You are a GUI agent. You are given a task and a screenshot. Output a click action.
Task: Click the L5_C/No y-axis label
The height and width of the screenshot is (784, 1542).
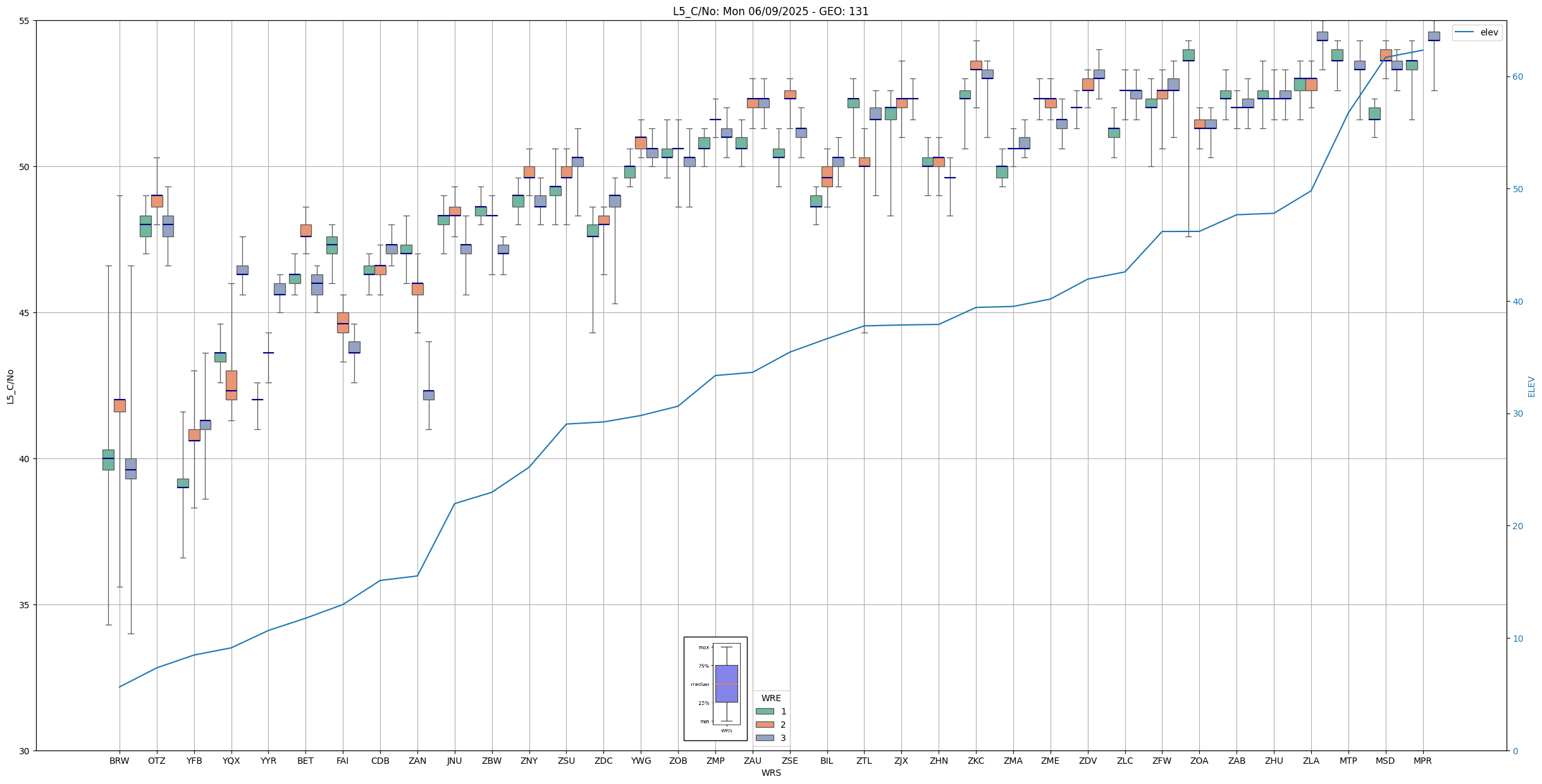(10, 386)
